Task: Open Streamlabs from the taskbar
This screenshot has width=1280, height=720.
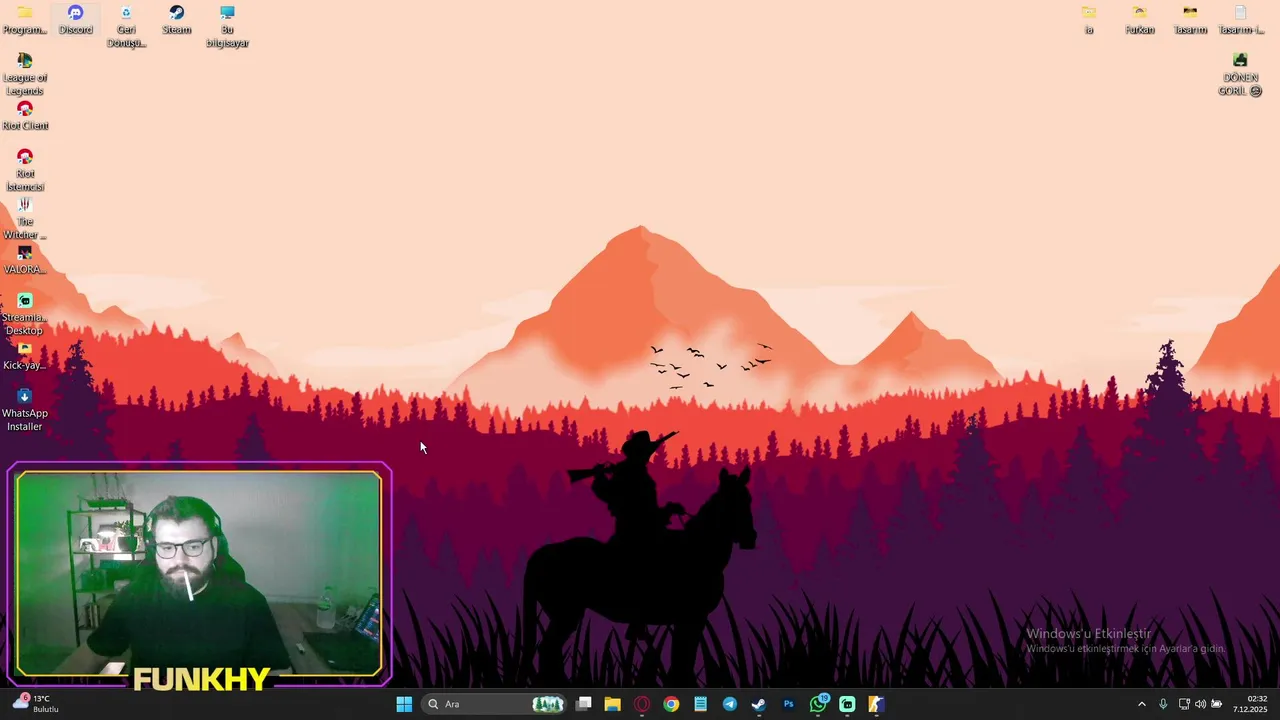Action: pos(847,704)
